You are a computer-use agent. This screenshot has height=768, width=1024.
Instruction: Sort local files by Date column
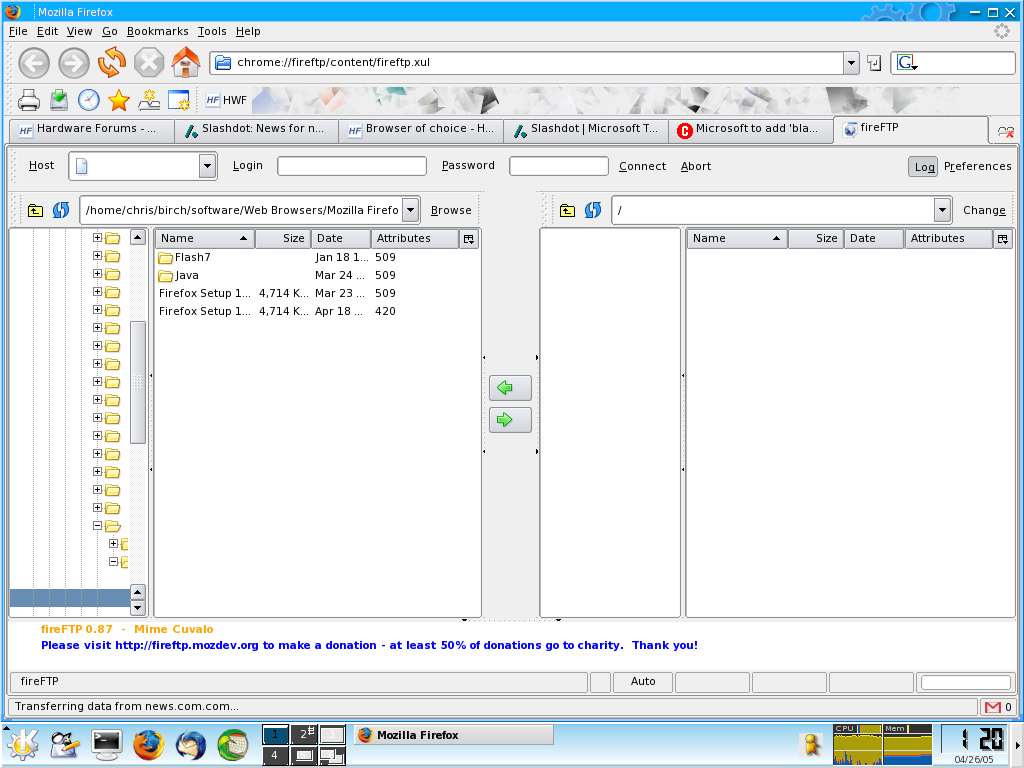[x=341, y=239]
